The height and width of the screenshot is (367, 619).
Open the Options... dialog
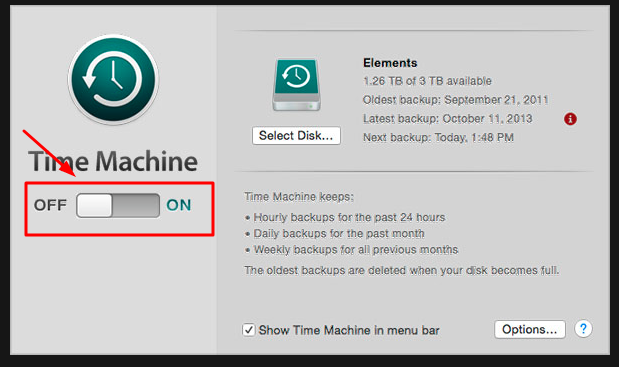[530, 329]
